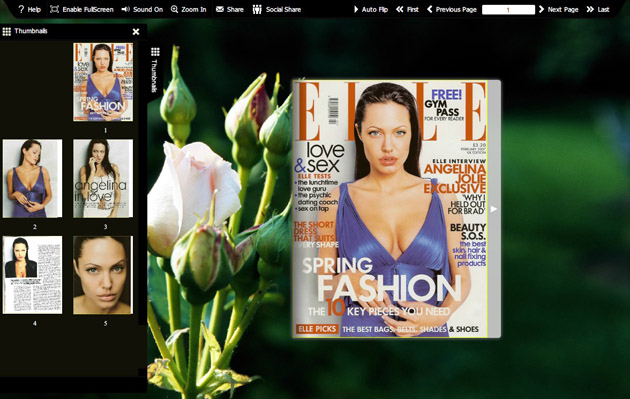Click thumbnail caption number 1
630x399 pixels.
[x=106, y=130]
